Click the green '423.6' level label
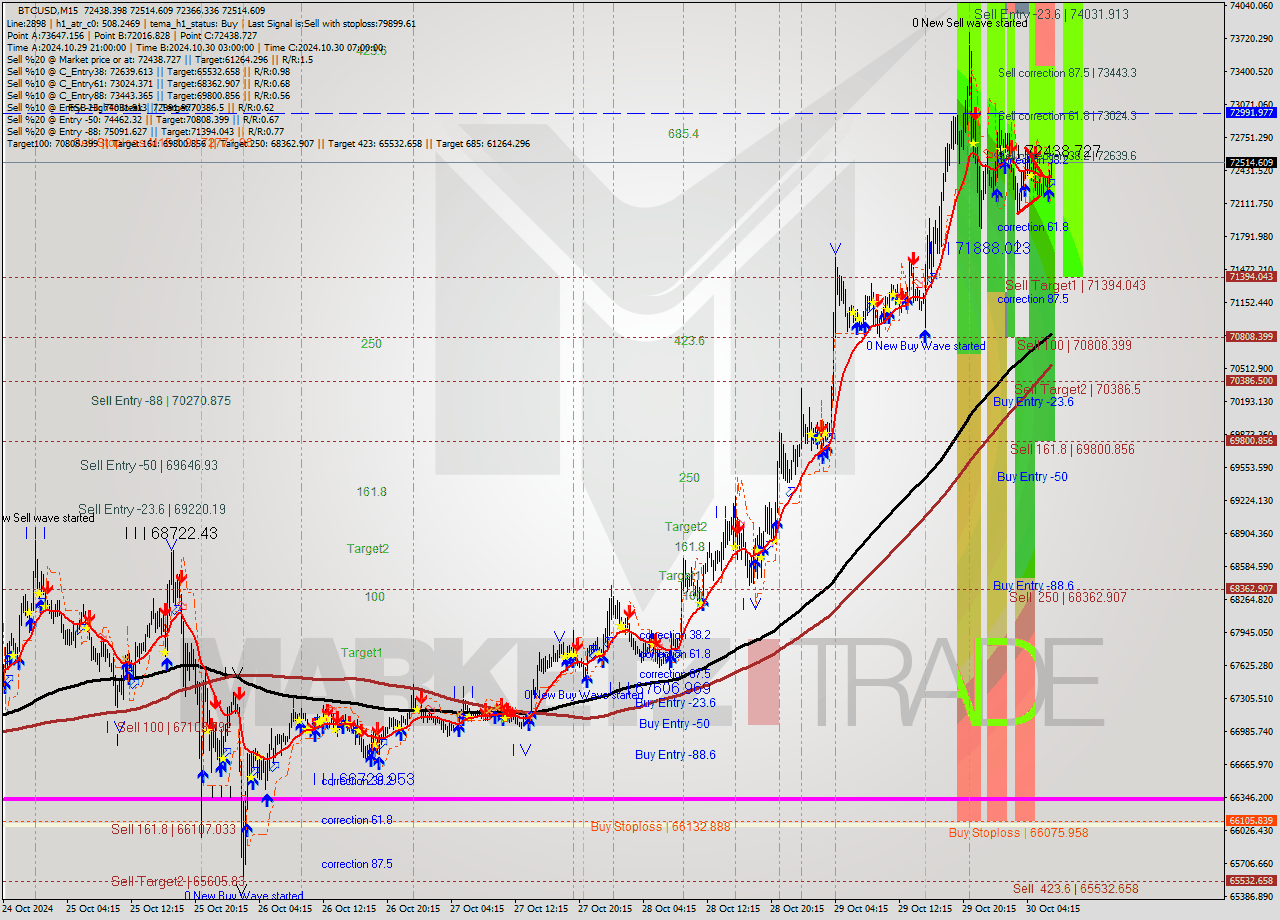Viewport: 1280px width, 920px height. click(689, 341)
